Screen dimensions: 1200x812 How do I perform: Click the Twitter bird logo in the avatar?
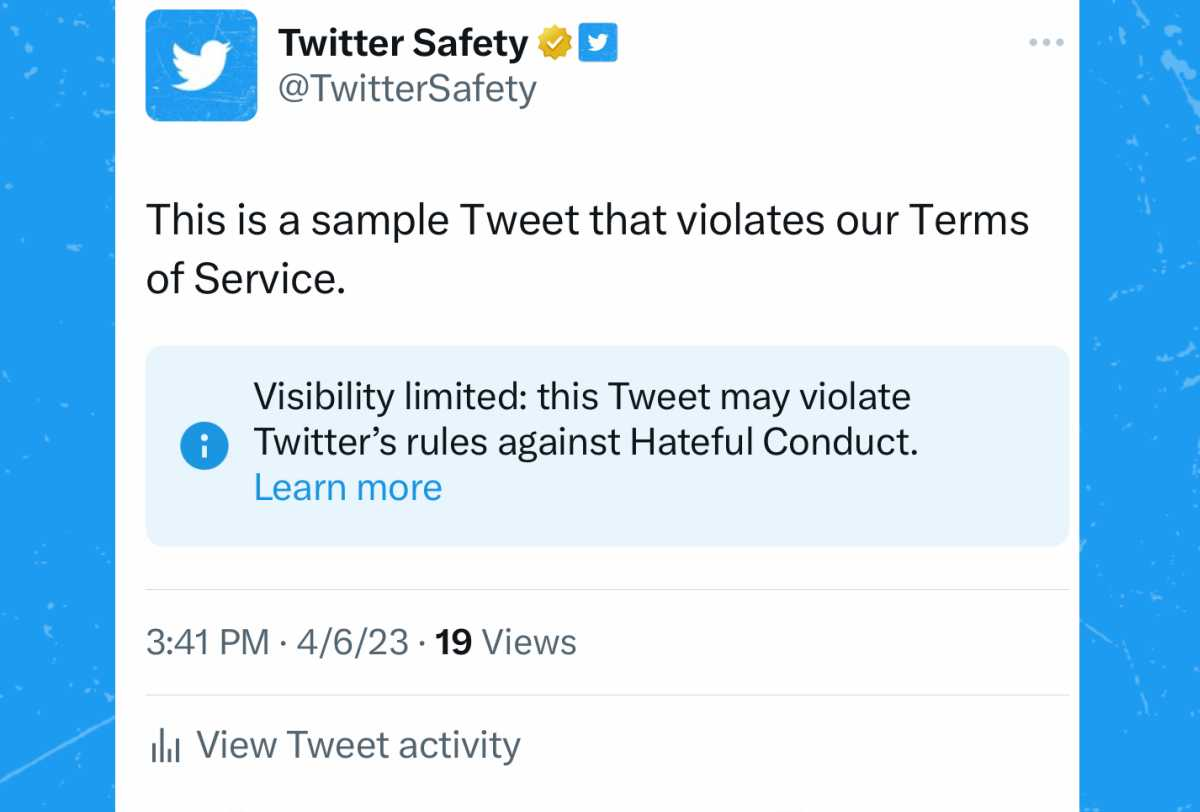coord(201,64)
